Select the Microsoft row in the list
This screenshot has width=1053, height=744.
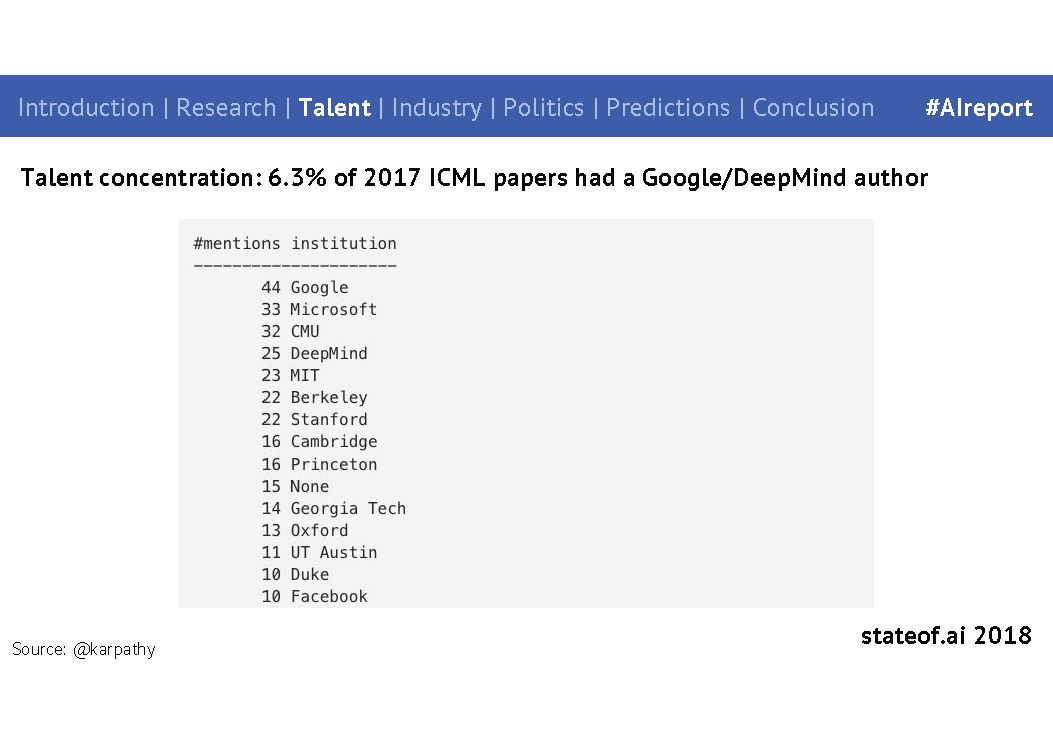(x=319, y=310)
